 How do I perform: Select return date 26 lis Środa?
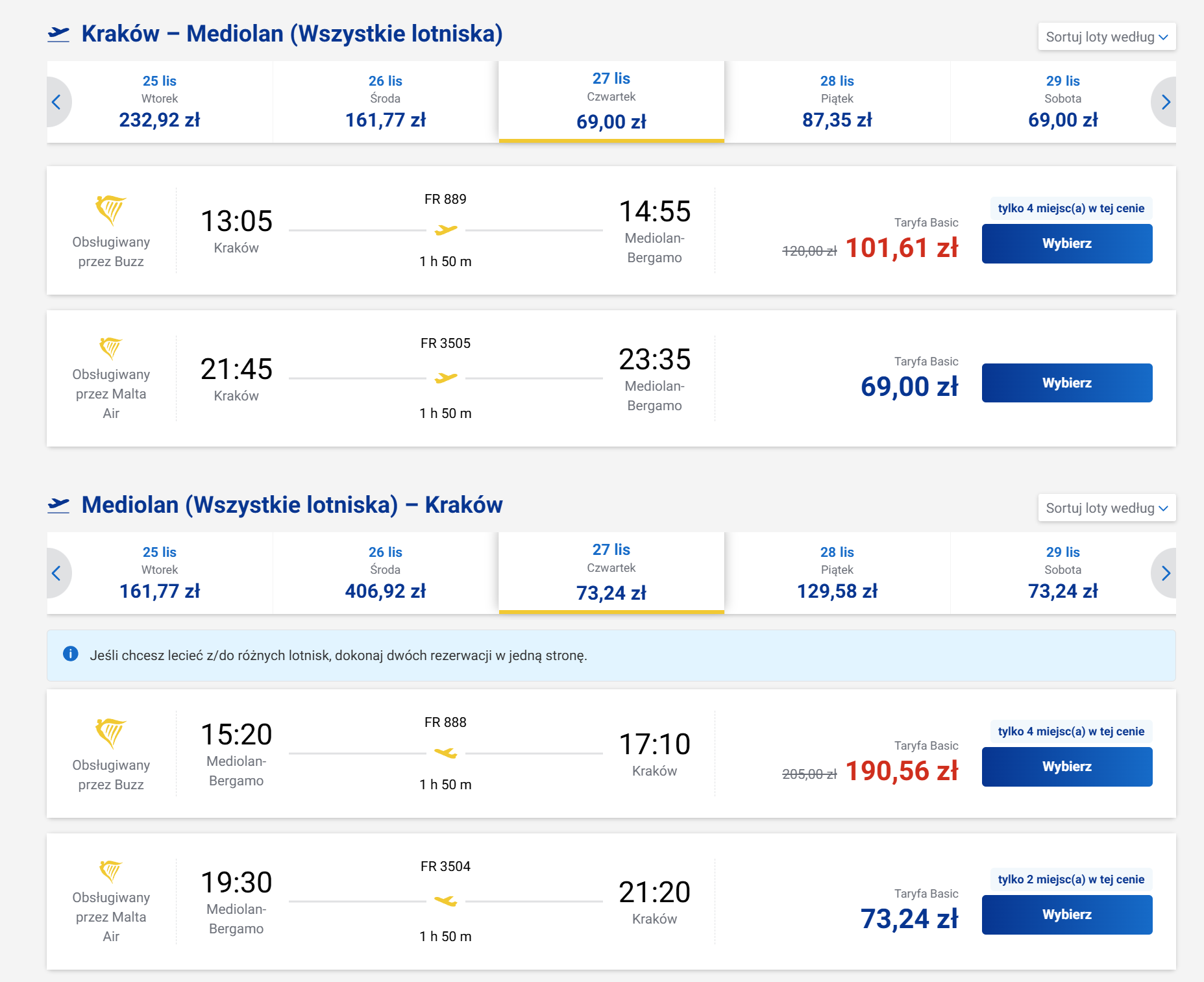(386, 573)
